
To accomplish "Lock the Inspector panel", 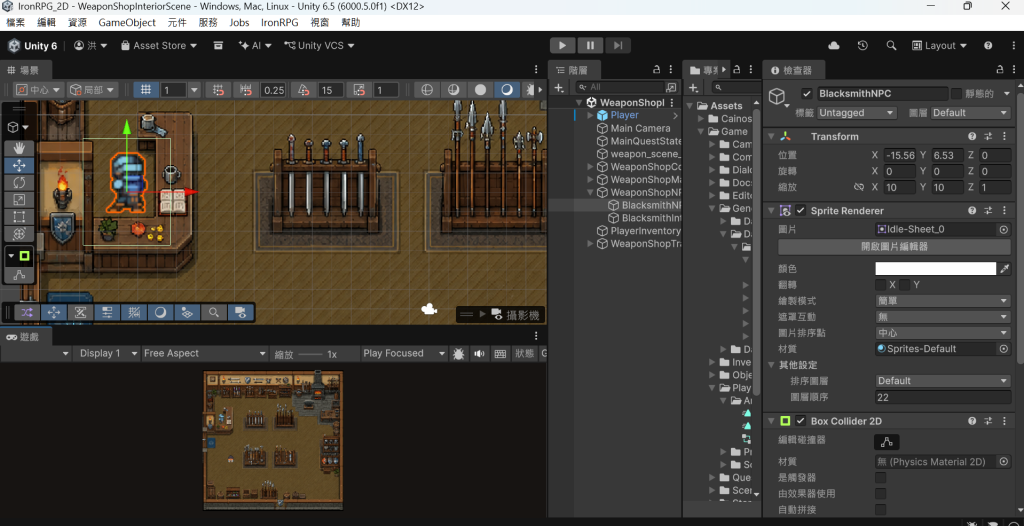I will pos(1000,70).
